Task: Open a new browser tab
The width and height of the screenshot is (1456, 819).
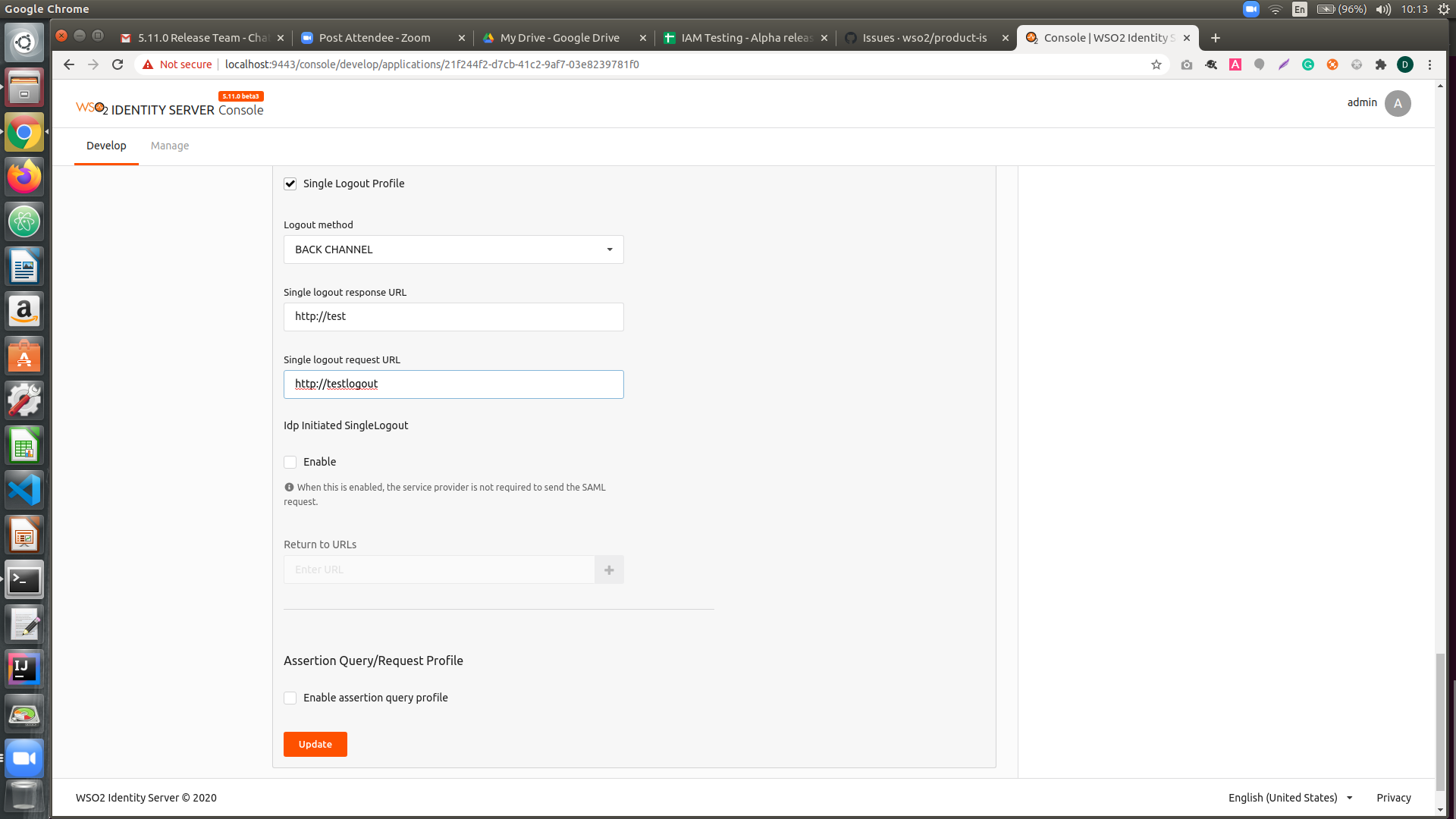Action: coord(1215,38)
